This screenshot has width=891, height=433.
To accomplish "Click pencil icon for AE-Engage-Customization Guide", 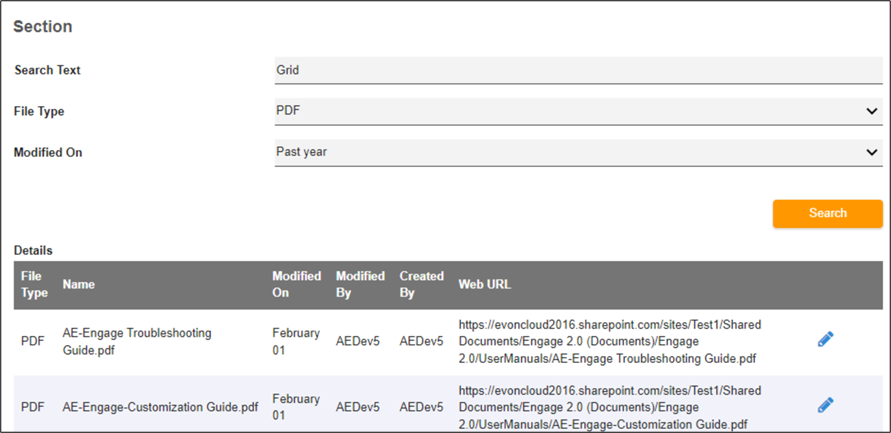I will click(825, 405).
